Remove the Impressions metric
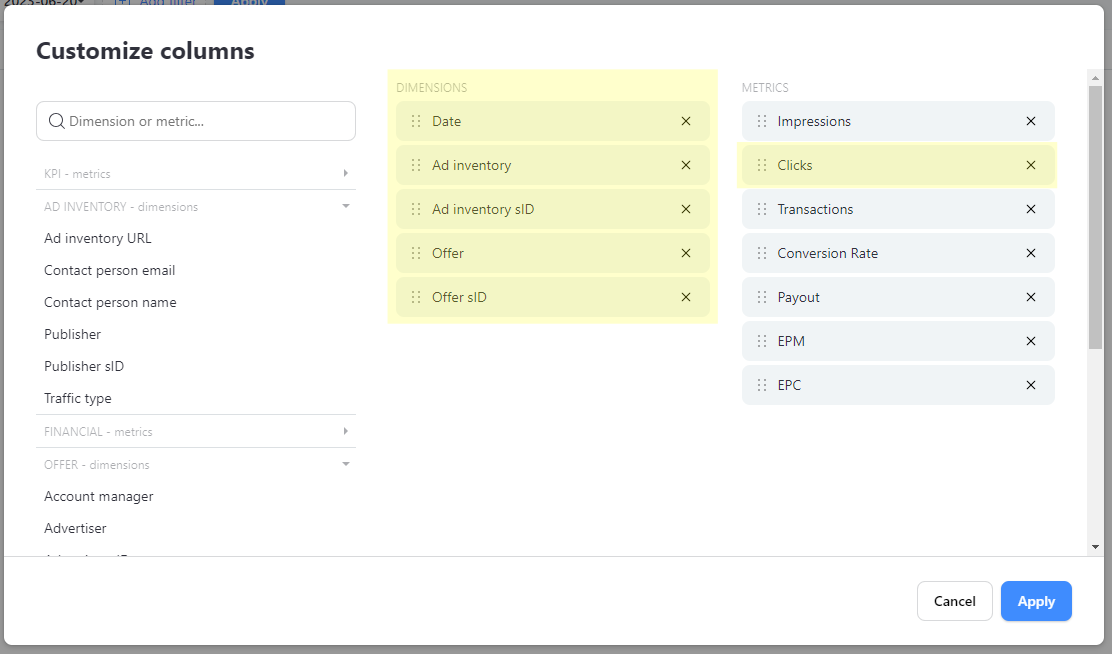 click(1031, 121)
